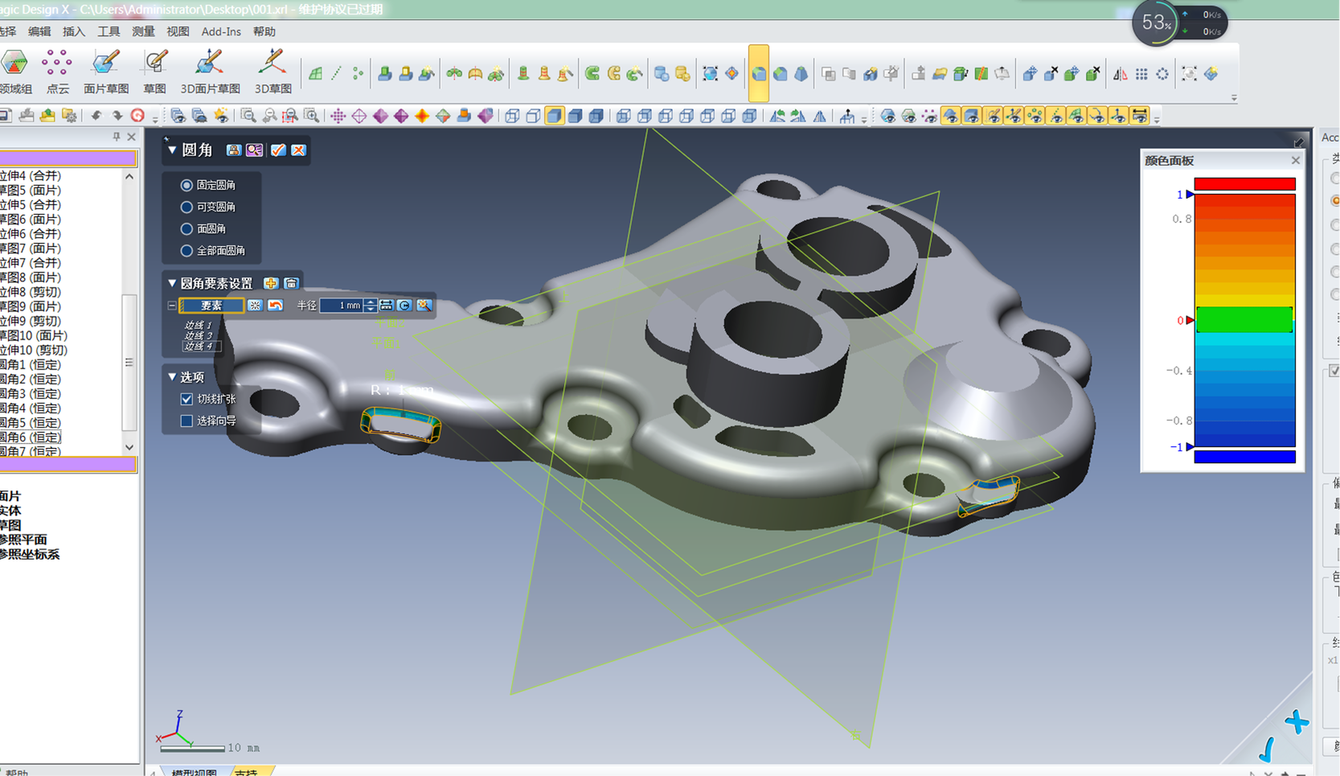Click the reset arrow next to 要素

275,305
